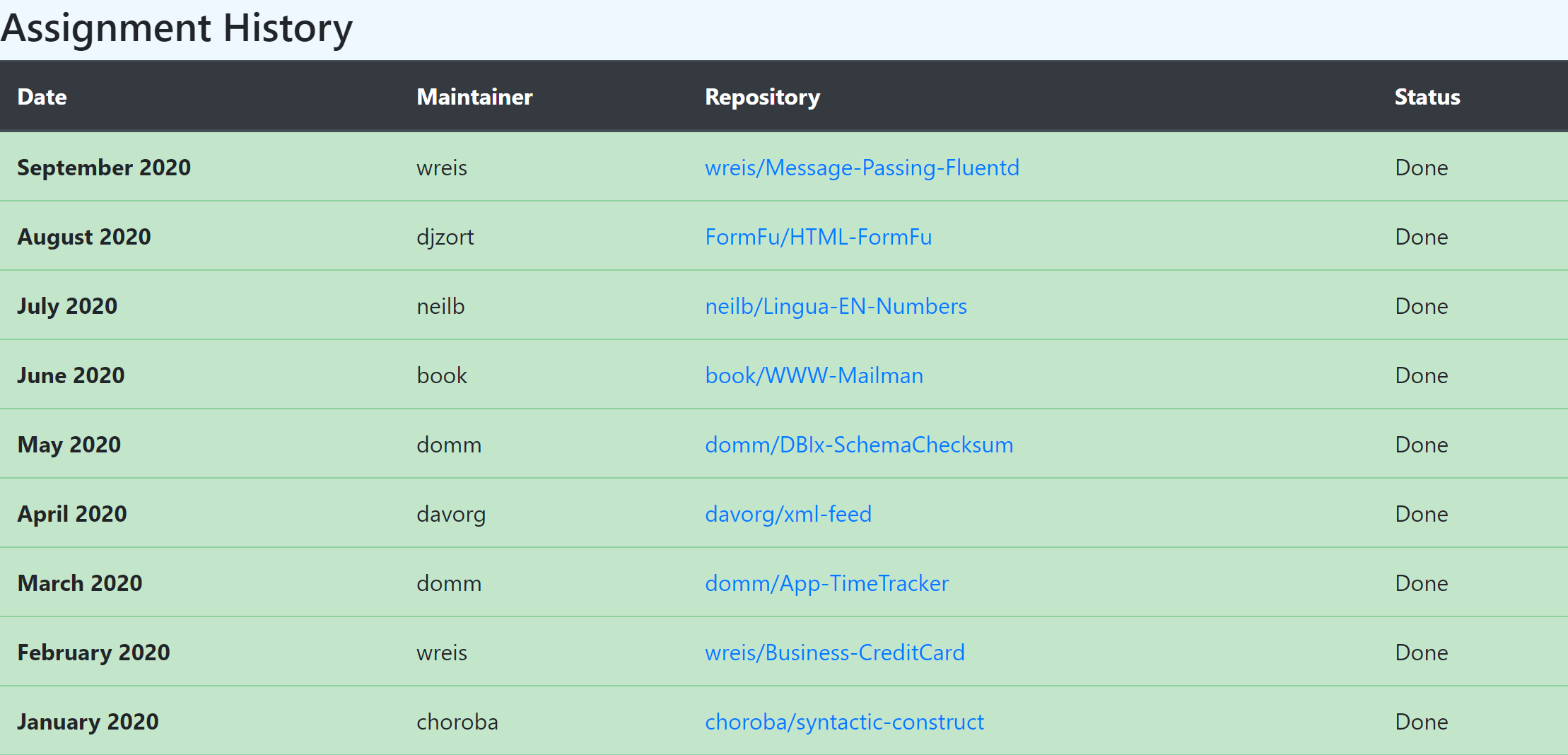This screenshot has width=1568, height=755.
Task: Click maintainer davorg in the April row
Action: 451,514
